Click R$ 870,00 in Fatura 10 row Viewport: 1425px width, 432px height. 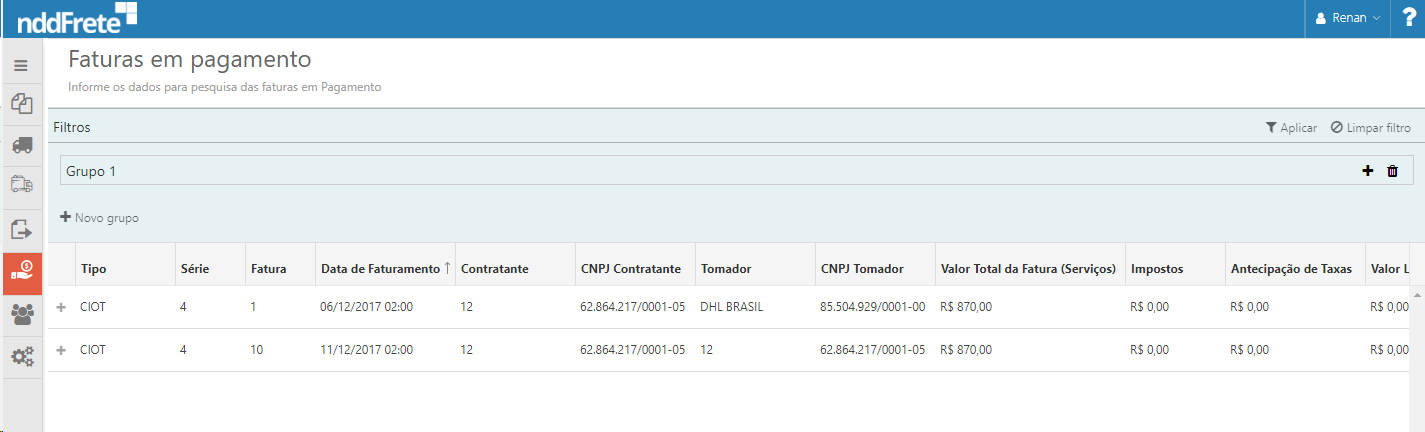pyautogui.click(x=966, y=350)
